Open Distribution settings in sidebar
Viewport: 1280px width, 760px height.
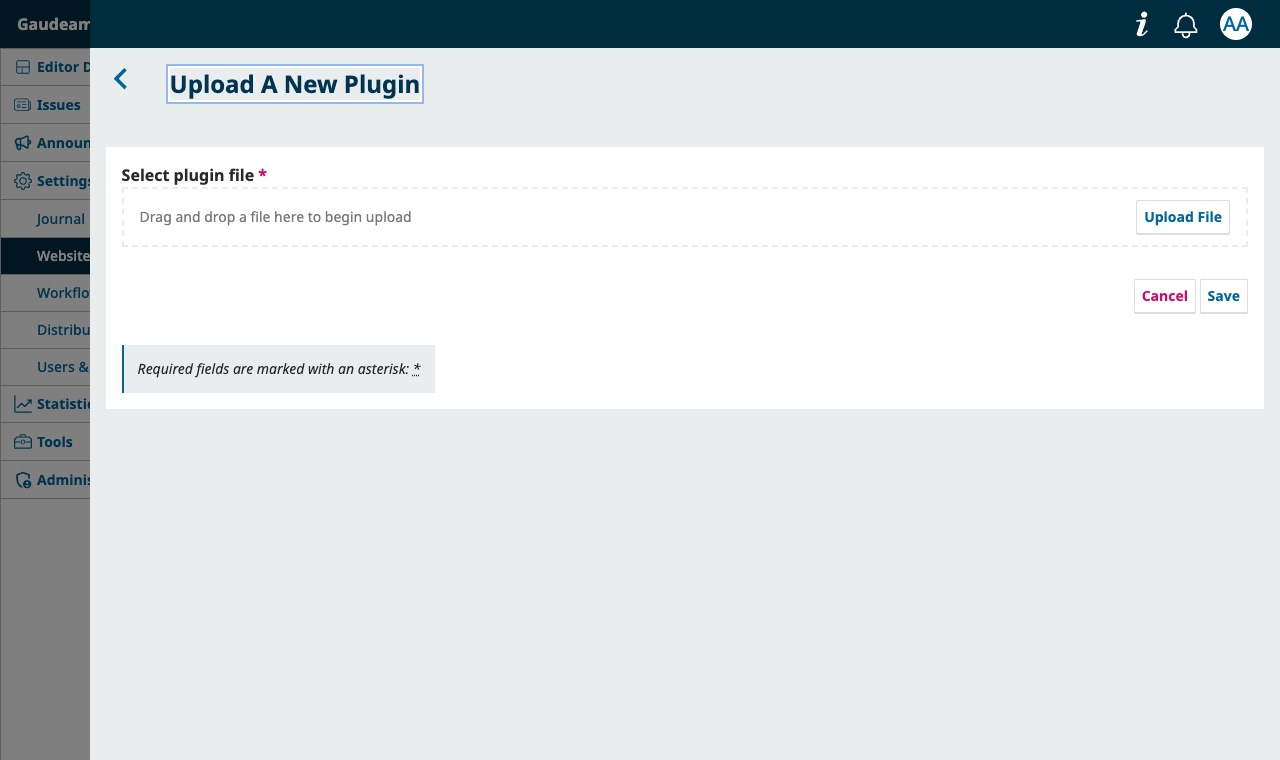tap(45, 330)
